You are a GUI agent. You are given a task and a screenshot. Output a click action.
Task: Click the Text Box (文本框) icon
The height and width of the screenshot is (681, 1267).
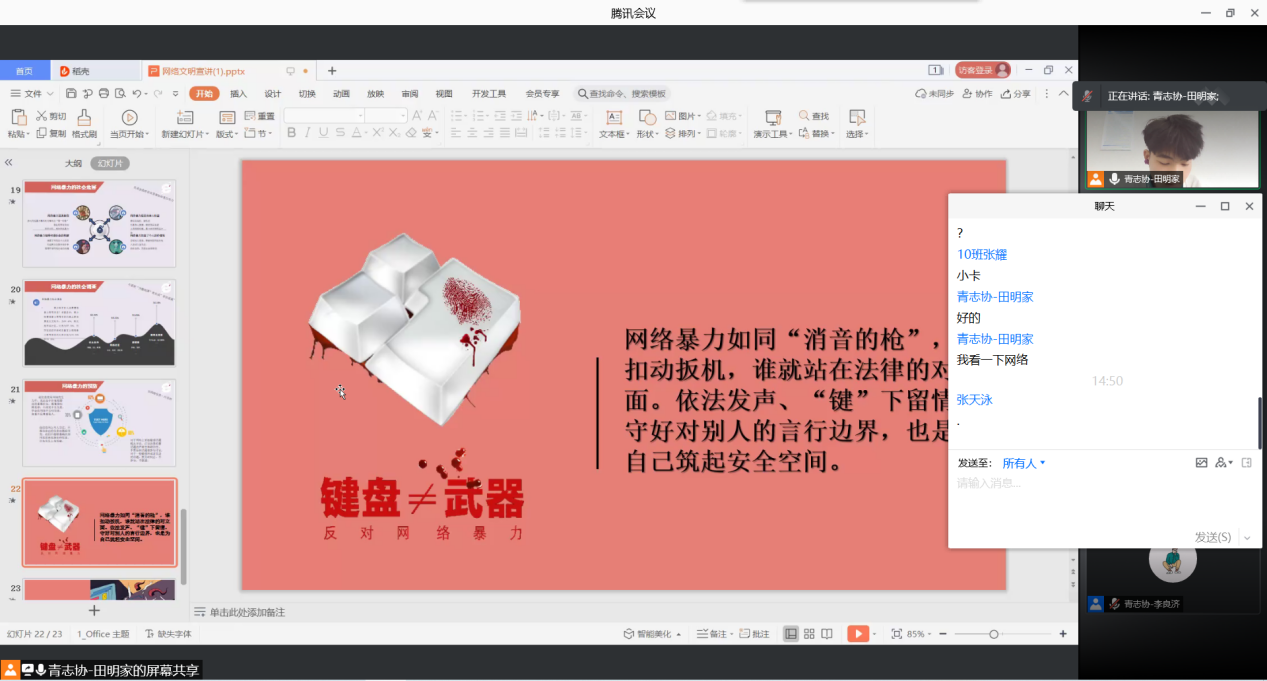point(614,117)
